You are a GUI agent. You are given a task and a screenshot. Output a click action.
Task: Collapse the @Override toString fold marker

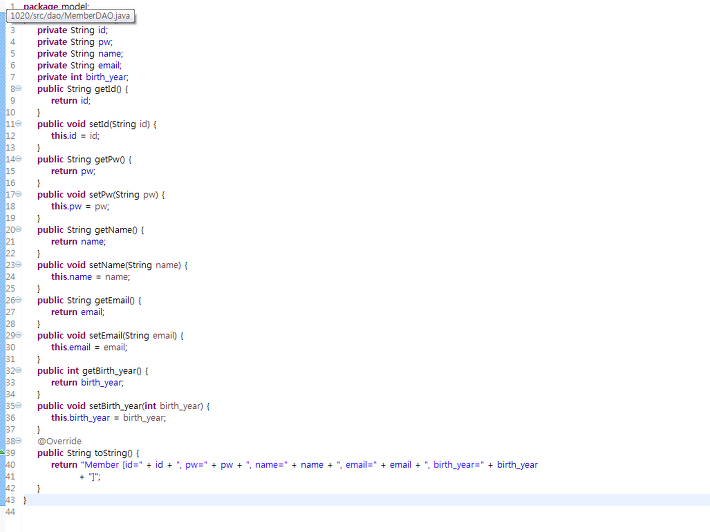(19, 441)
